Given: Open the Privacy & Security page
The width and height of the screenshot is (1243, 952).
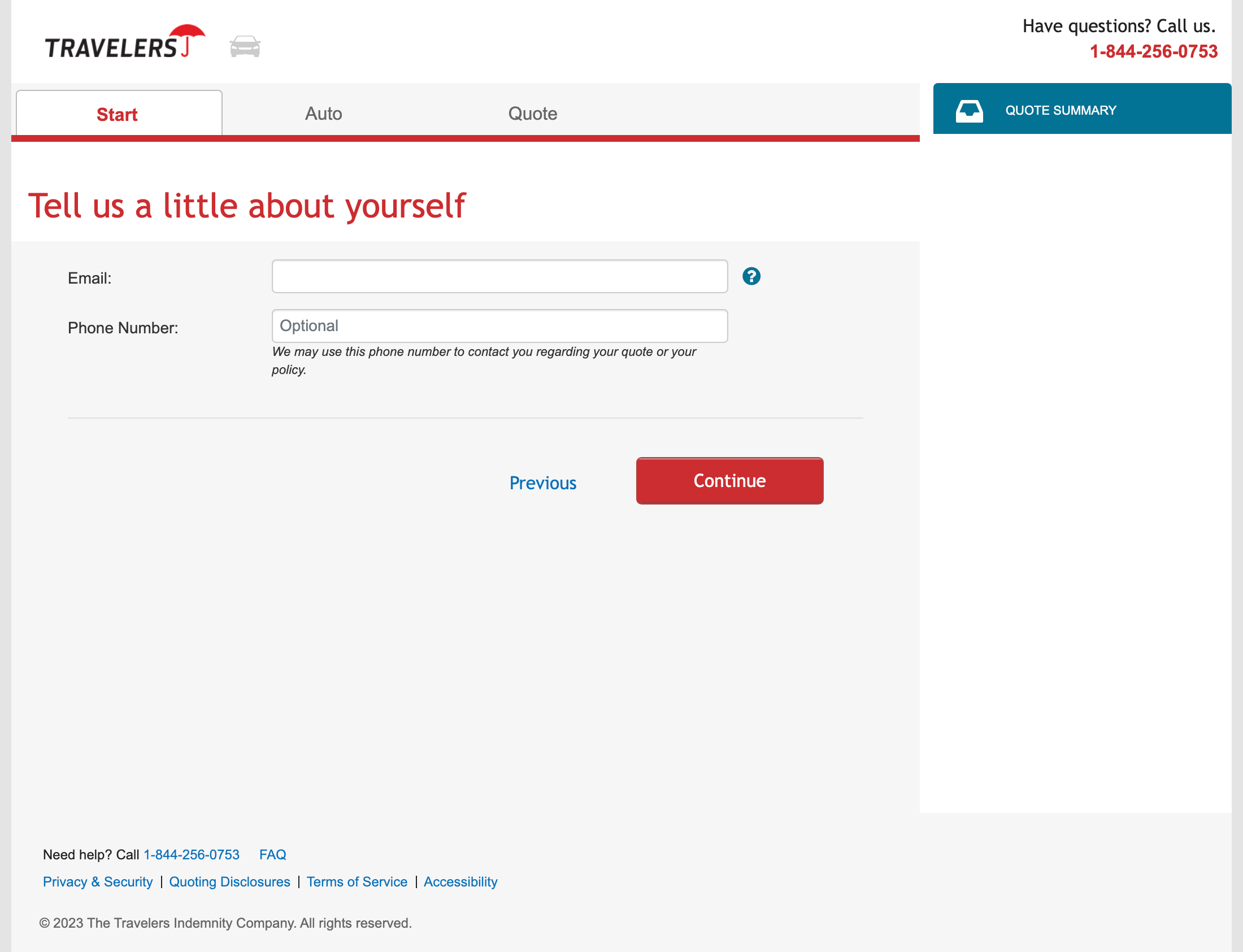Looking at the screenshot, I should click(x=97, y=882).
